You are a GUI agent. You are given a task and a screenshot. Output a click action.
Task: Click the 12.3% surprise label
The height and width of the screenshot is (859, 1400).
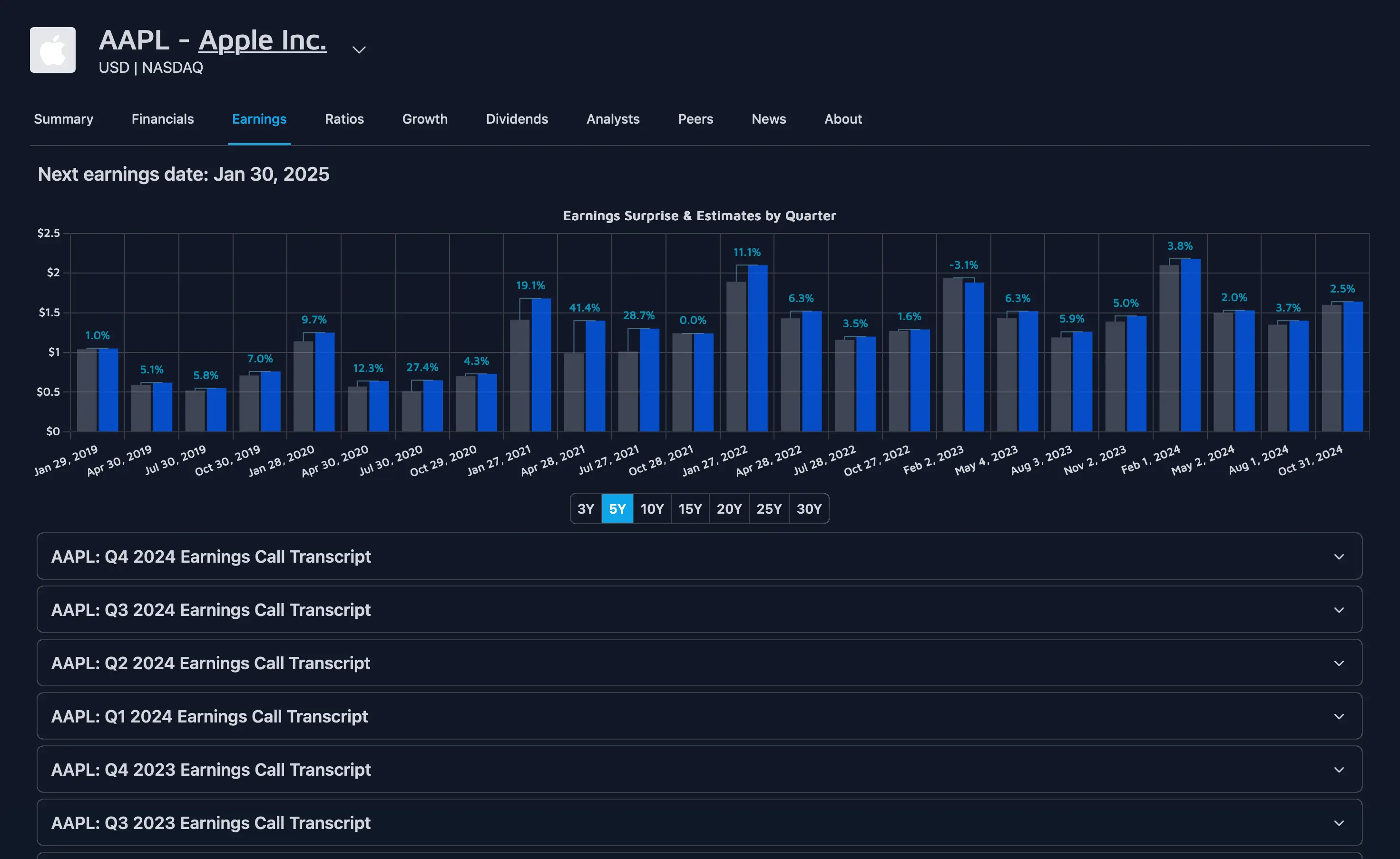click(x=368, y=368)
